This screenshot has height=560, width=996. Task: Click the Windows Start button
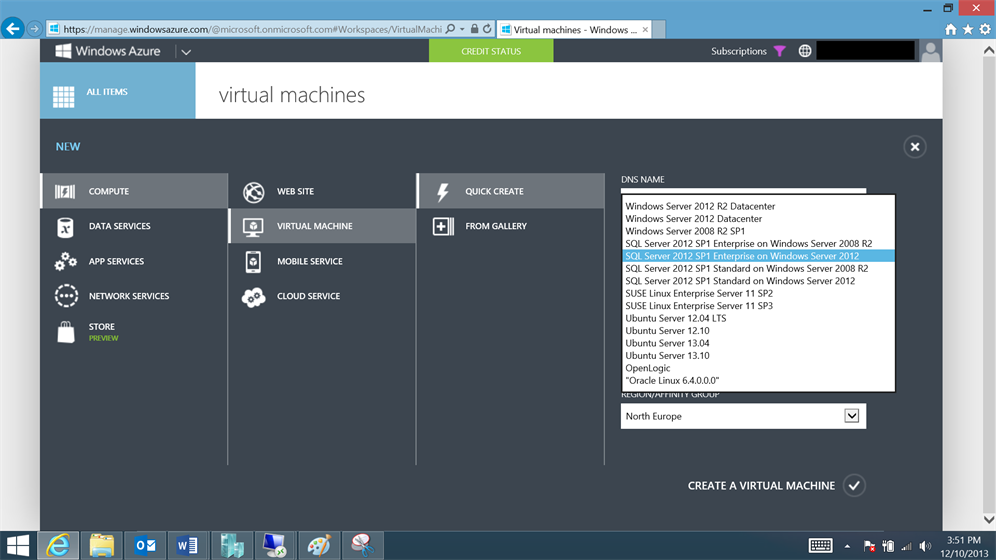[18, 545]
